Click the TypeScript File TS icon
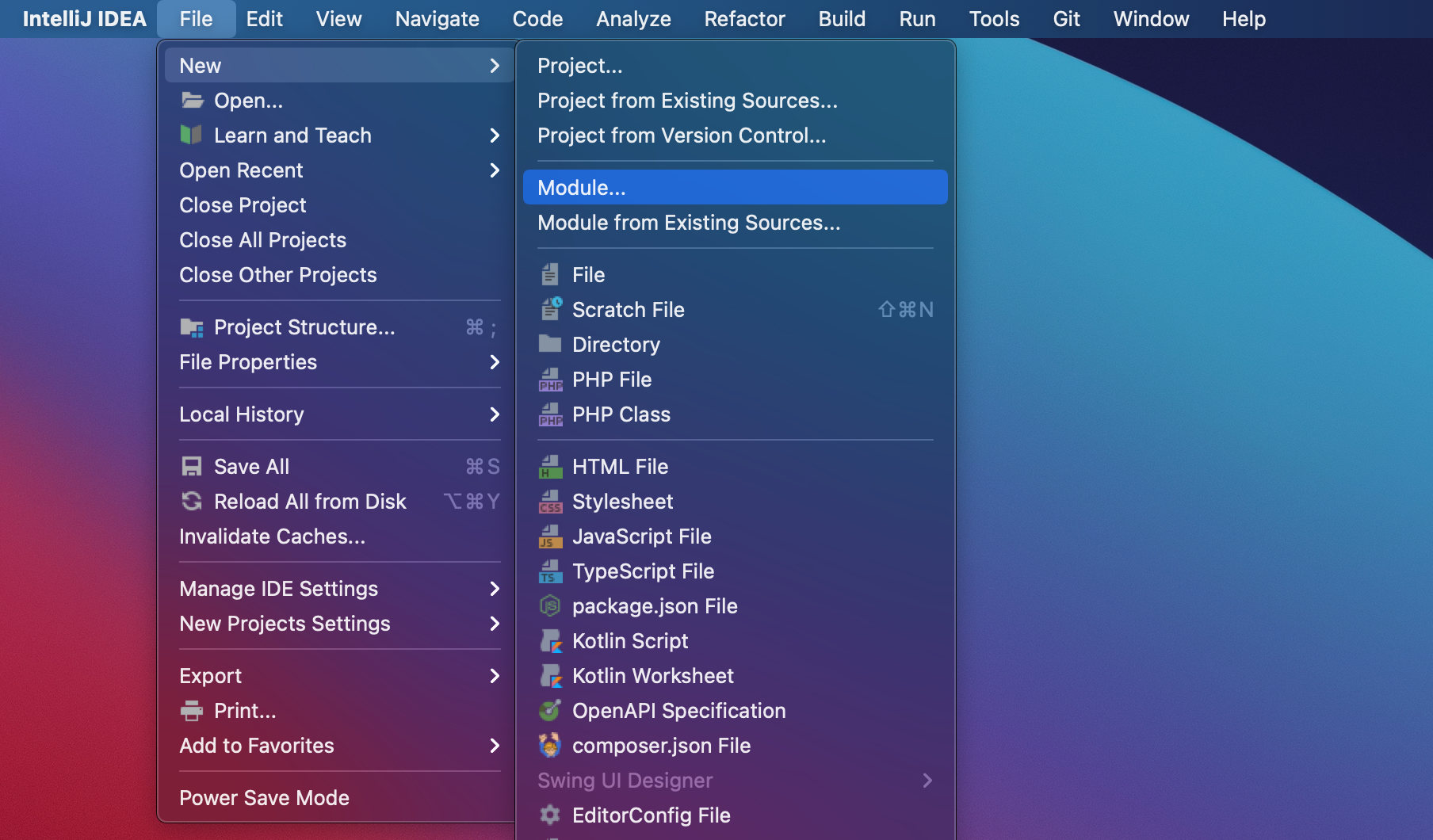Screen dimensions: 1433x840 pos(551,571)
